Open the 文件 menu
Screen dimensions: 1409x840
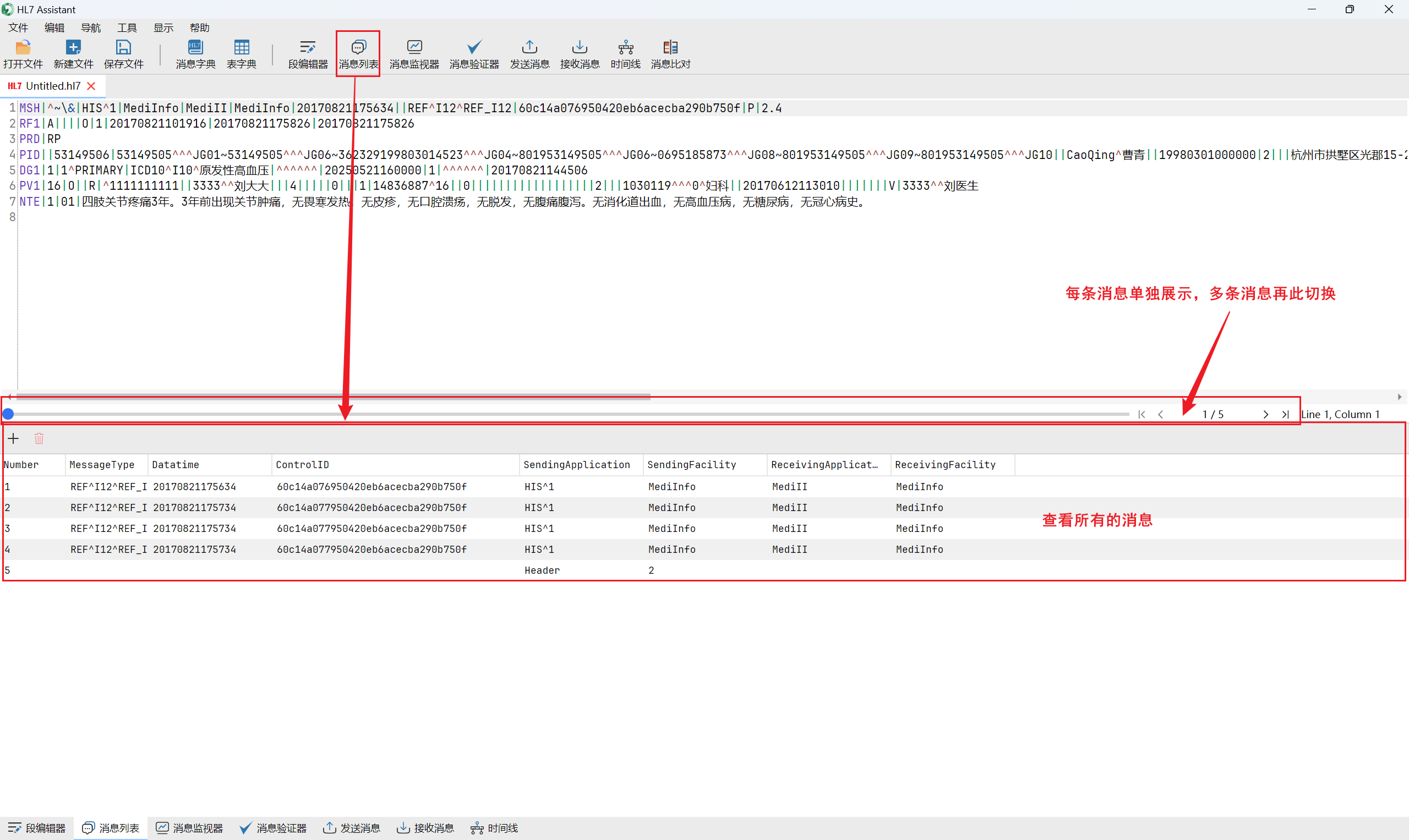pyautogui.click(x=18, y=28)
